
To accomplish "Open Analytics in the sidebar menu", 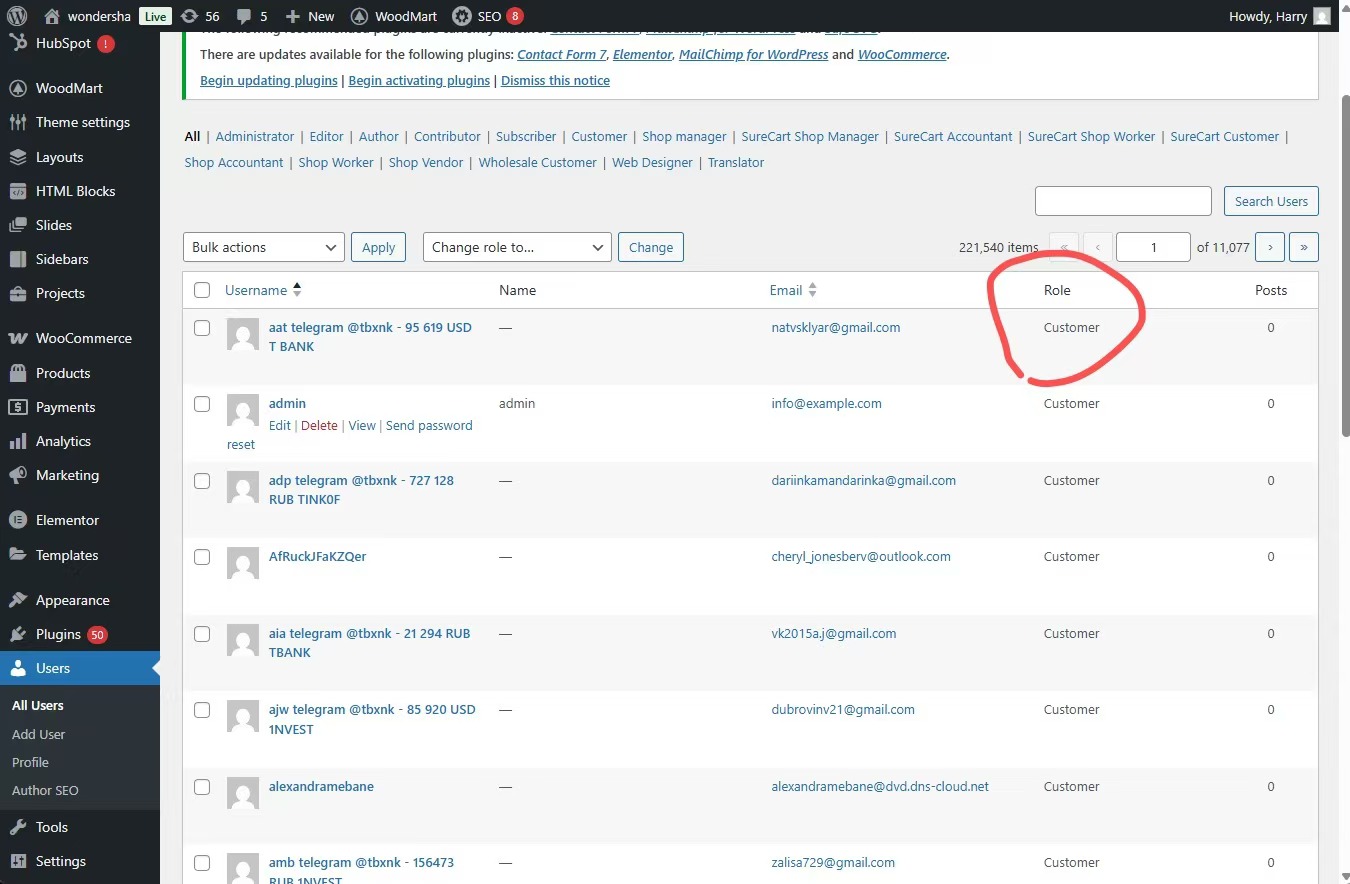I will pos(63,441).
